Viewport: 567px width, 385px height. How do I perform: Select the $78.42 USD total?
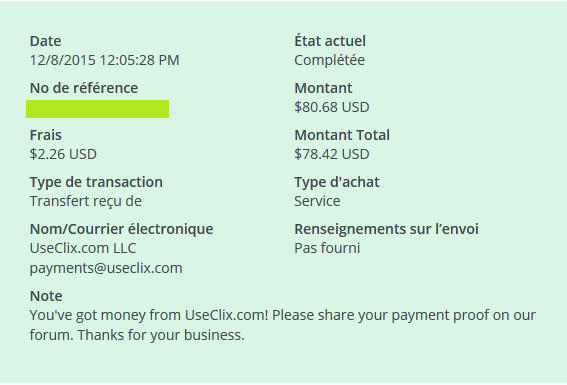coord(332,154)
